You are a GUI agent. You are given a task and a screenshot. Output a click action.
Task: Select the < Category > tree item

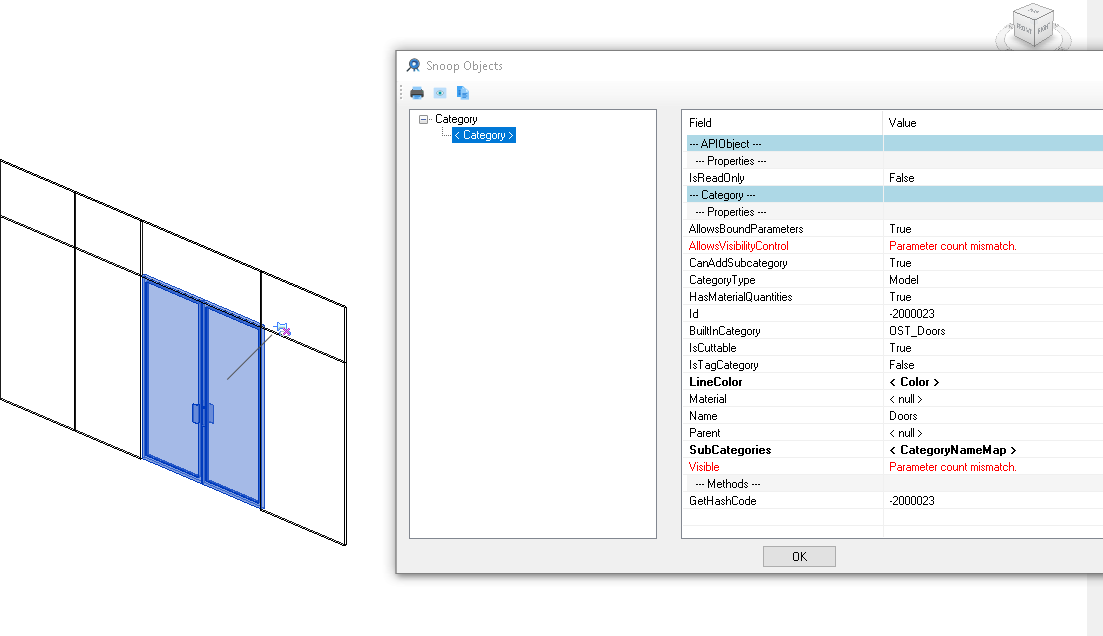[x=484, y=135]
